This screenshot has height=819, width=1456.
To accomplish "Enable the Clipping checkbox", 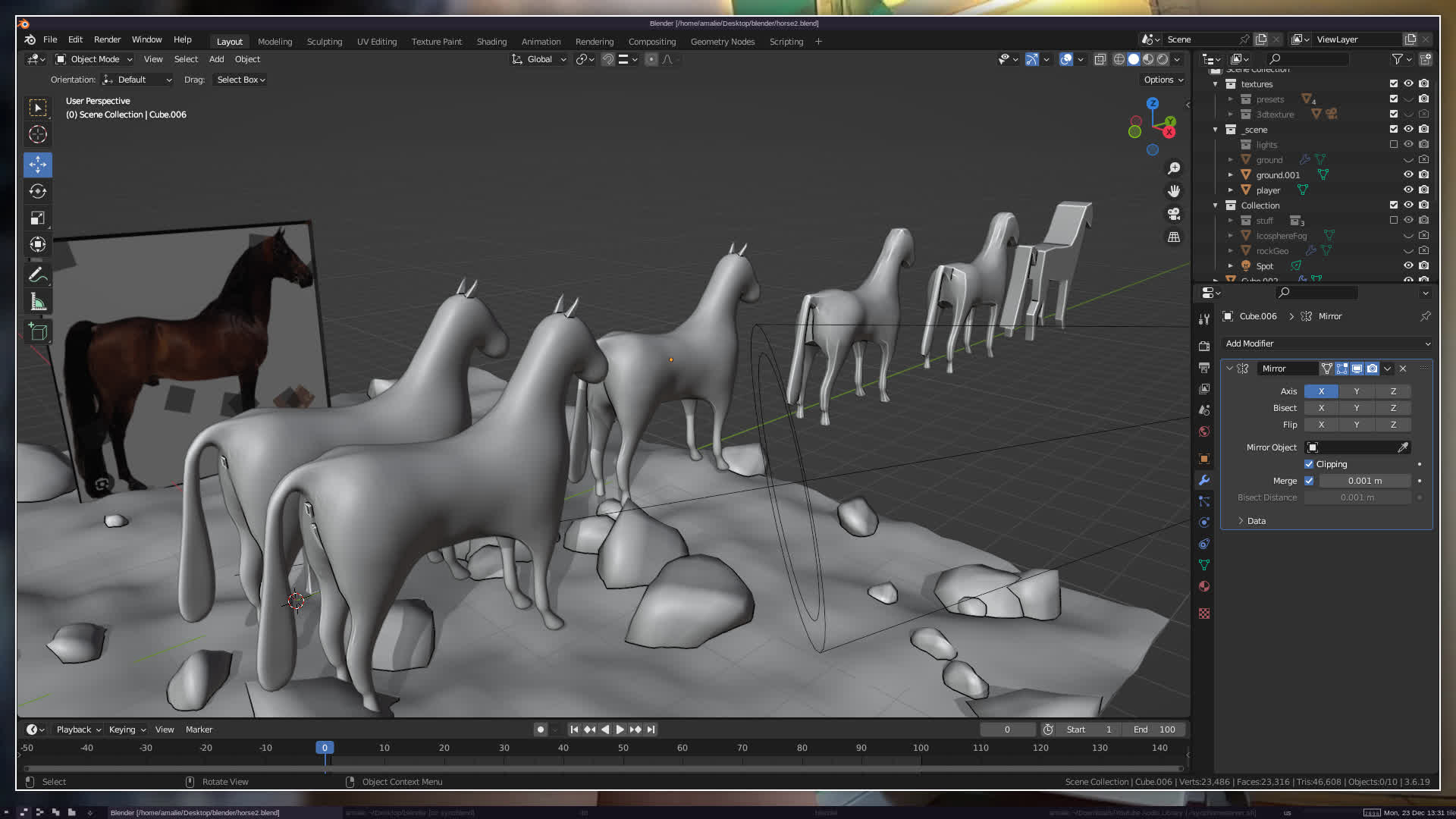I will pyautogui.click(x=1309, y=464).
